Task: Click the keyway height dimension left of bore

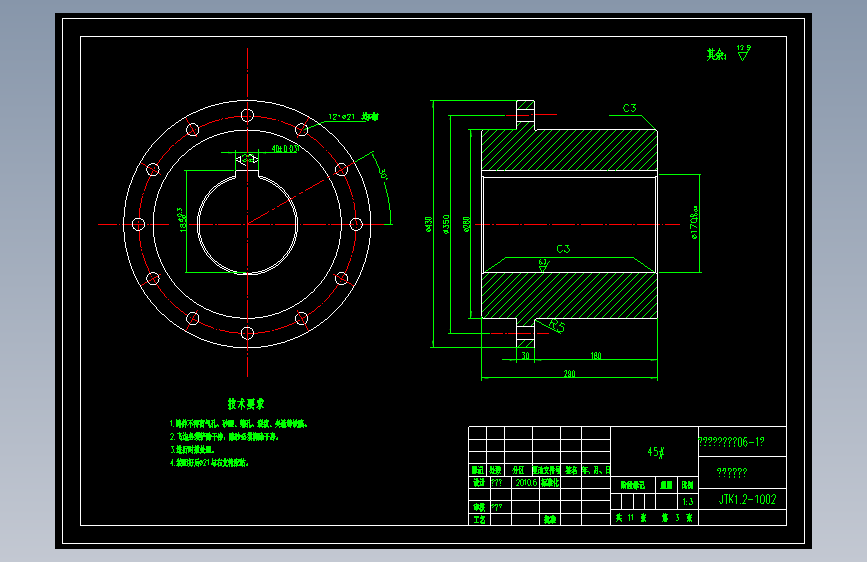Action: [x=181, y=220]
